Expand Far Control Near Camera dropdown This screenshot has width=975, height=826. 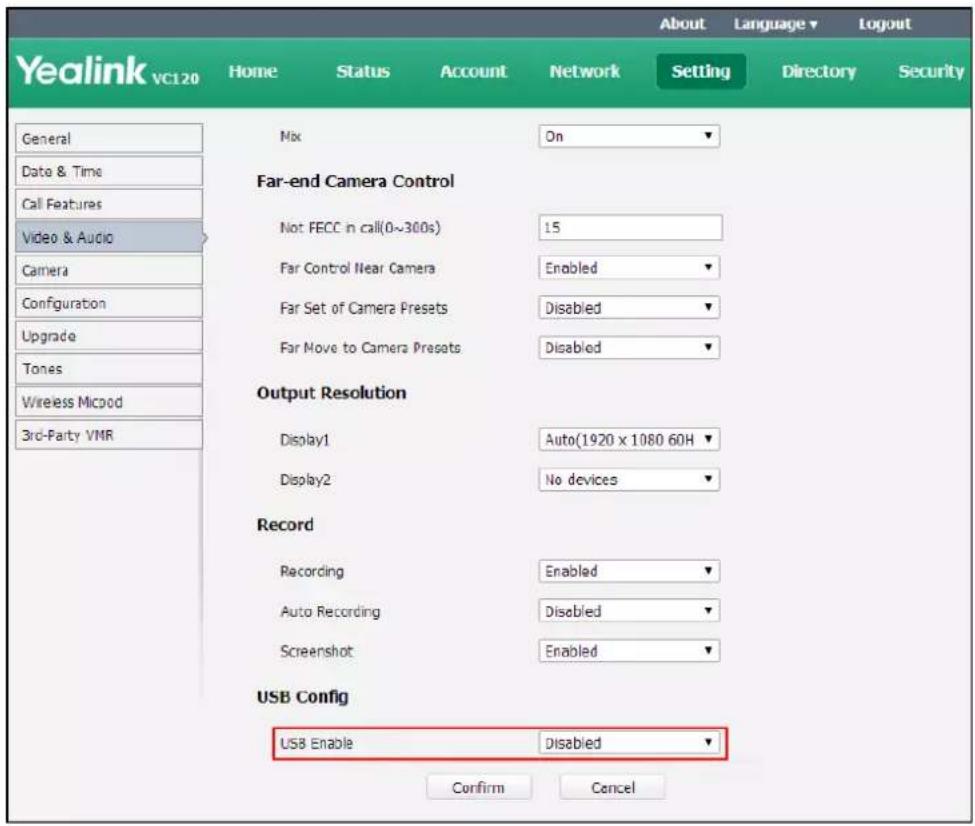click(629, 267)
